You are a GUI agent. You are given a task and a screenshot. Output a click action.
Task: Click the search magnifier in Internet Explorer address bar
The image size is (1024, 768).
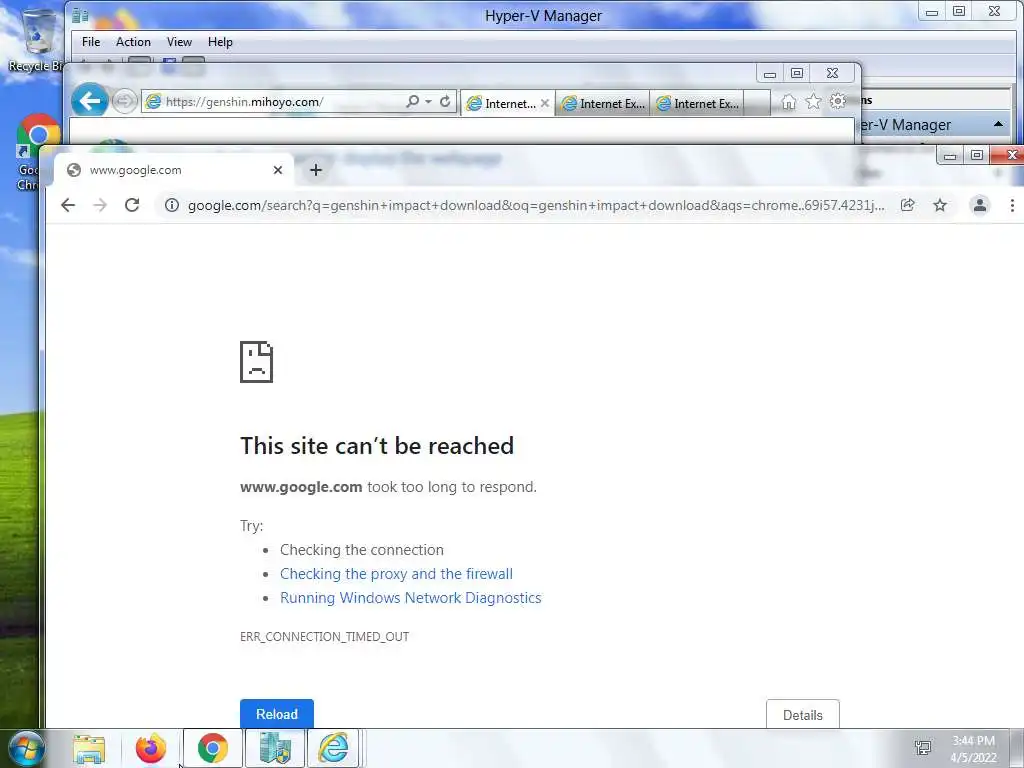coord(413,102)
